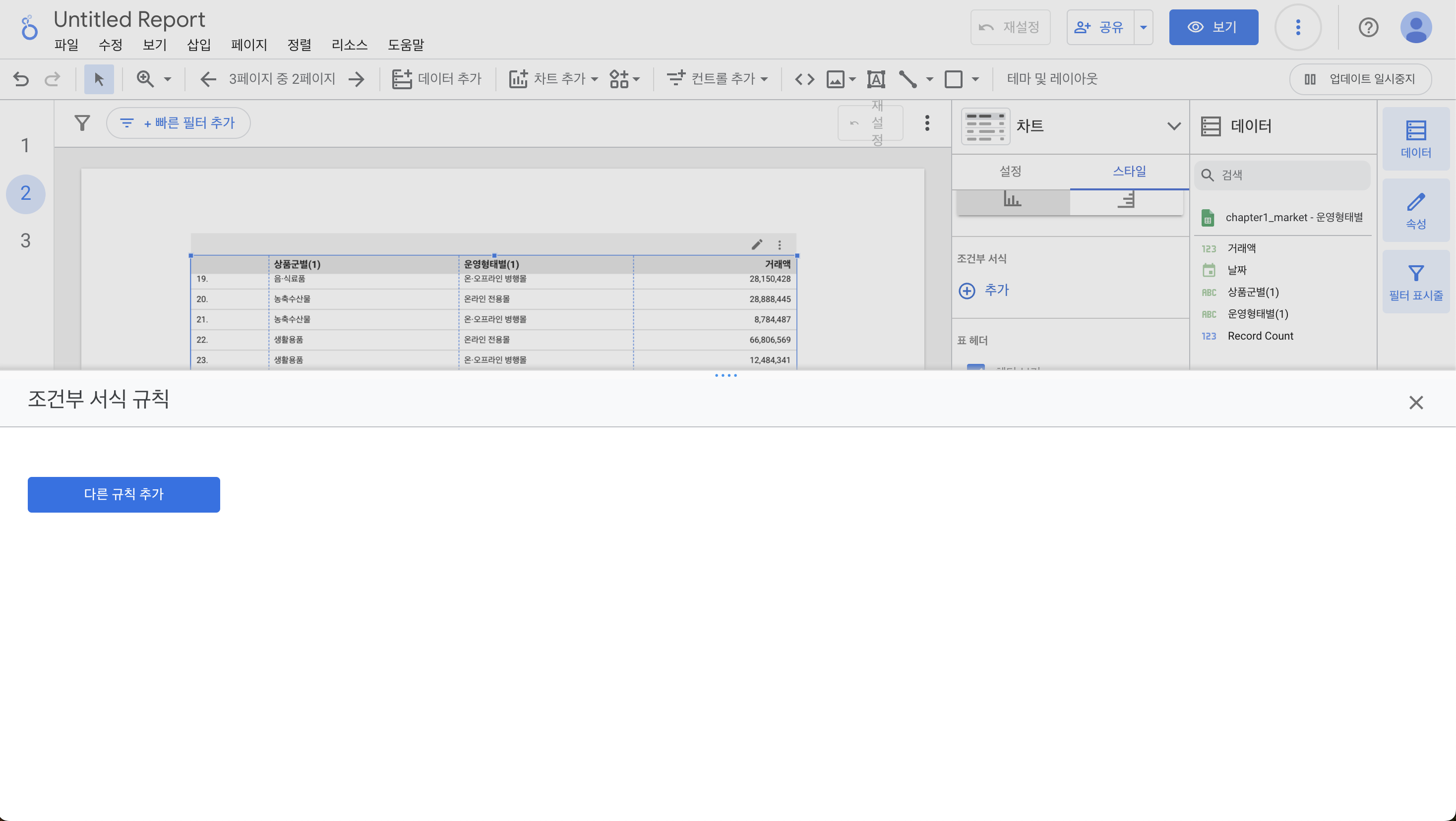Select the arrow selection mode tool
This screenshot has width=1456, height=821.
coord(99,79)
